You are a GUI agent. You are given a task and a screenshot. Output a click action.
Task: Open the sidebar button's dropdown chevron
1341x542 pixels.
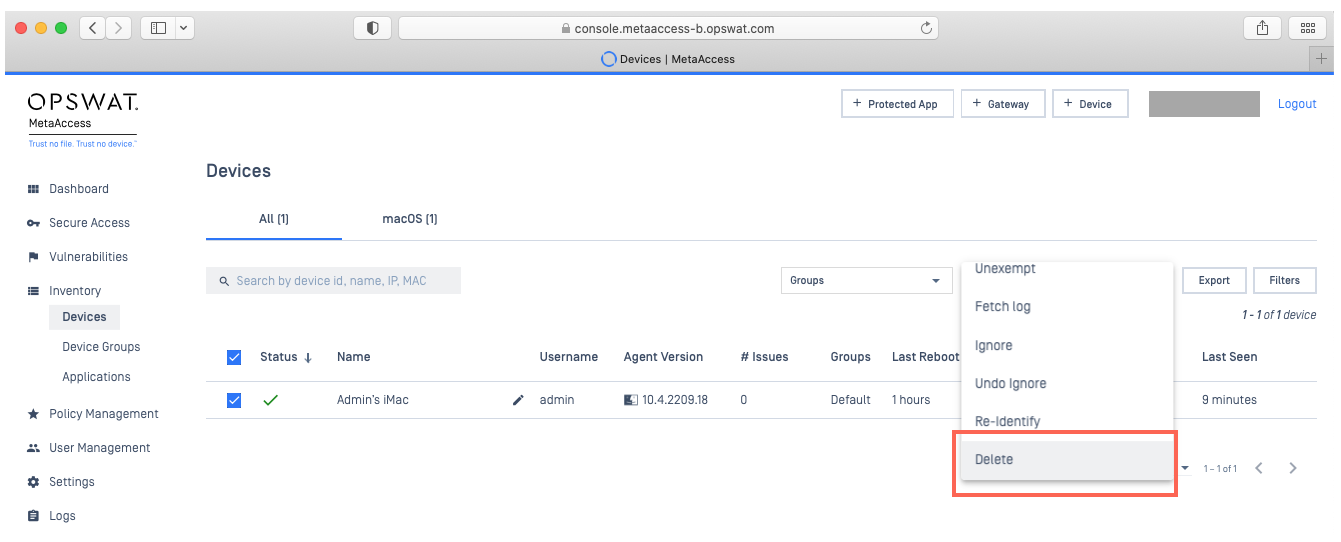click(x=185, y=28)
